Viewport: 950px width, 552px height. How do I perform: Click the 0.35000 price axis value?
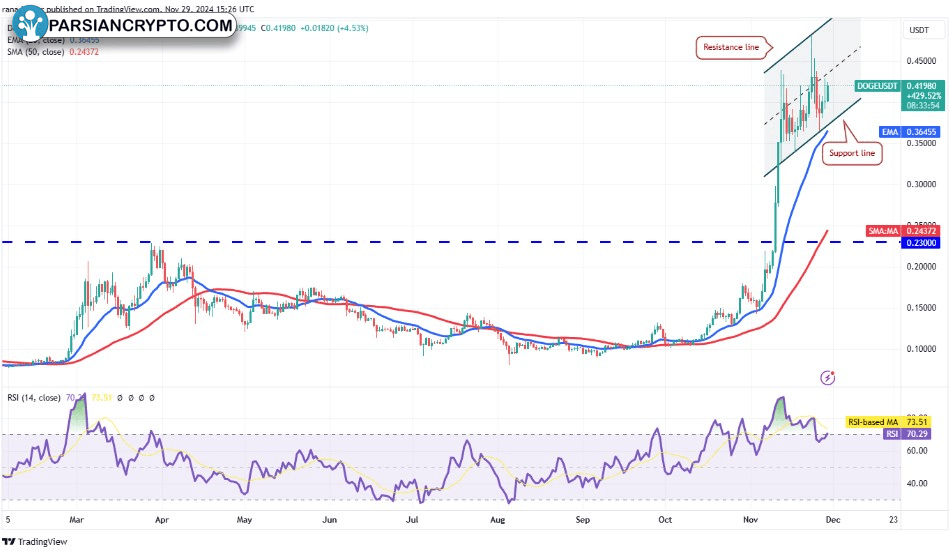click(x=921, y=143)
